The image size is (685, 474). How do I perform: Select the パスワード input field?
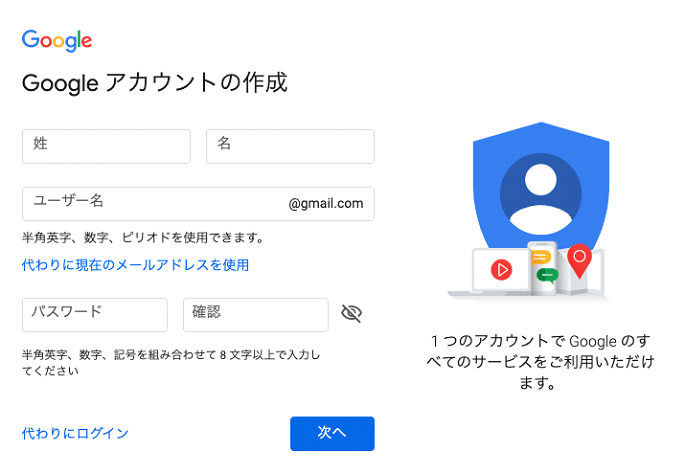click(95, 315)
